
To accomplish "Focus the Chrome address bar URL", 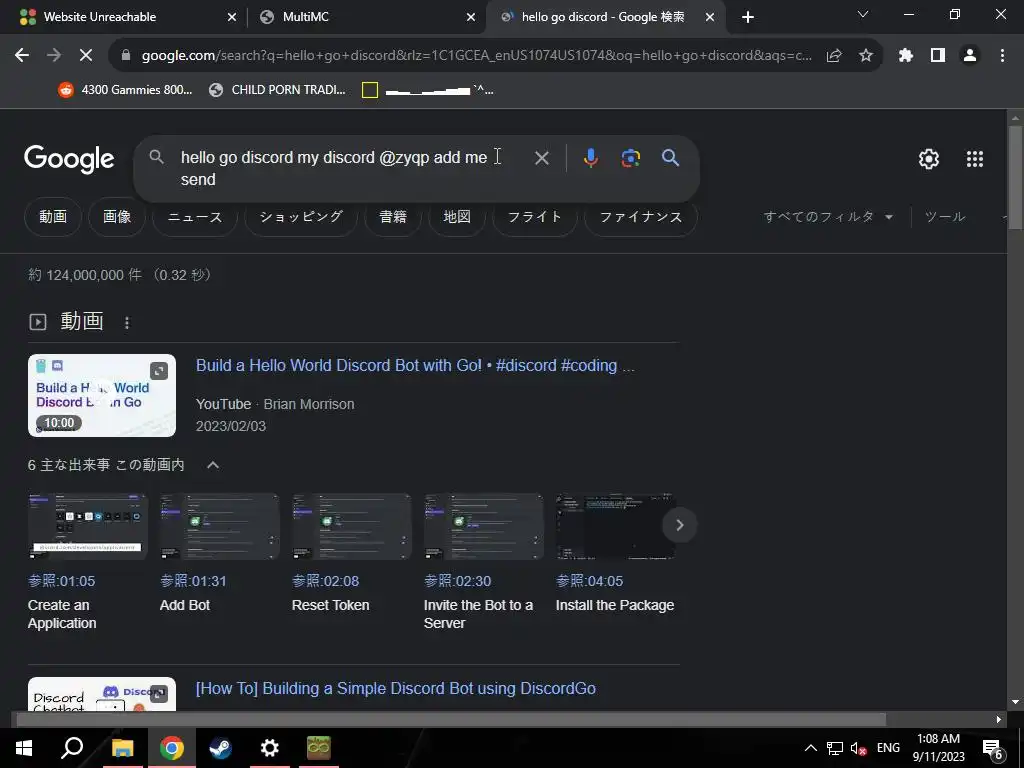I will tap(477, 56).
